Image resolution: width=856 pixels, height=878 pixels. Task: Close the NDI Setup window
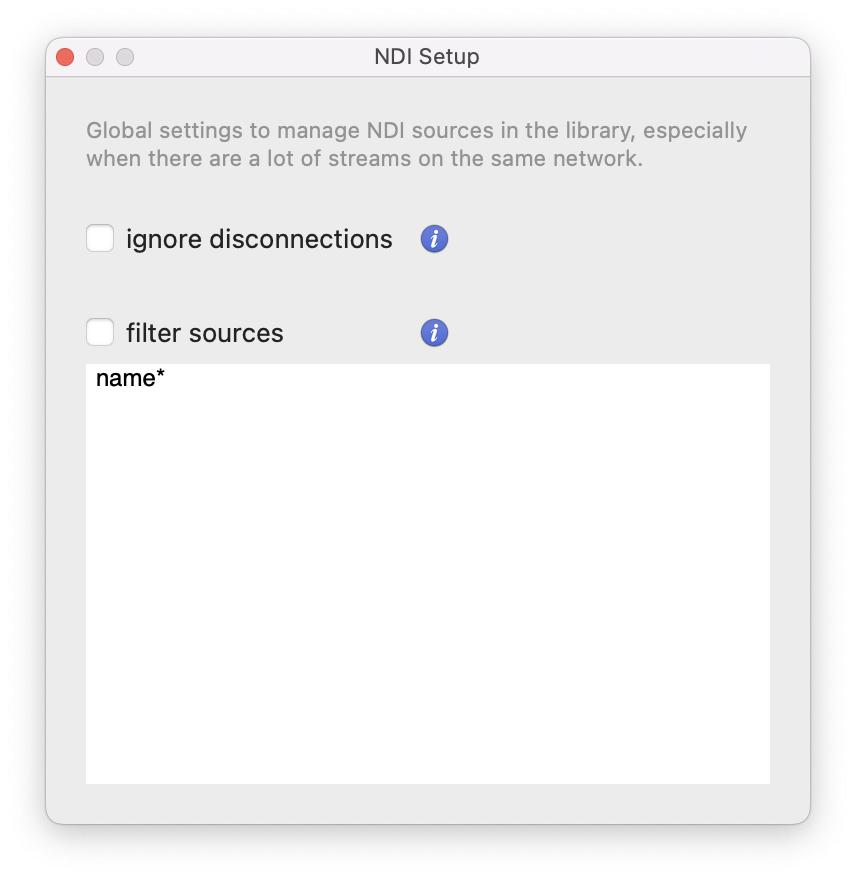click(66, 57)
